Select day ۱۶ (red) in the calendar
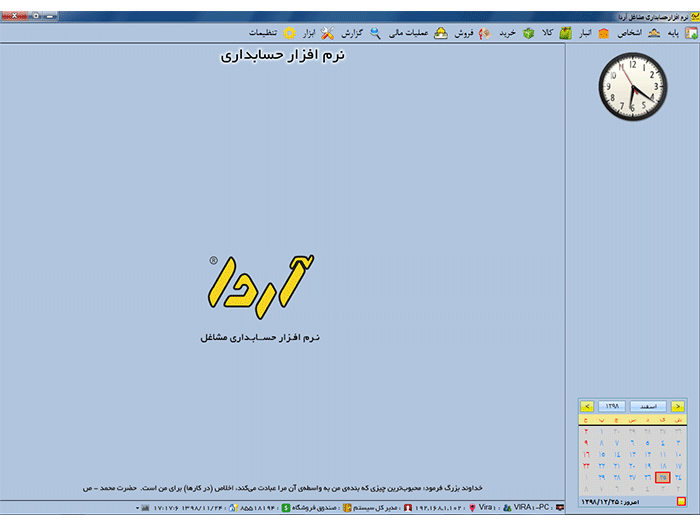The height and width of the screenshot is (525, 700). point(586,454)
